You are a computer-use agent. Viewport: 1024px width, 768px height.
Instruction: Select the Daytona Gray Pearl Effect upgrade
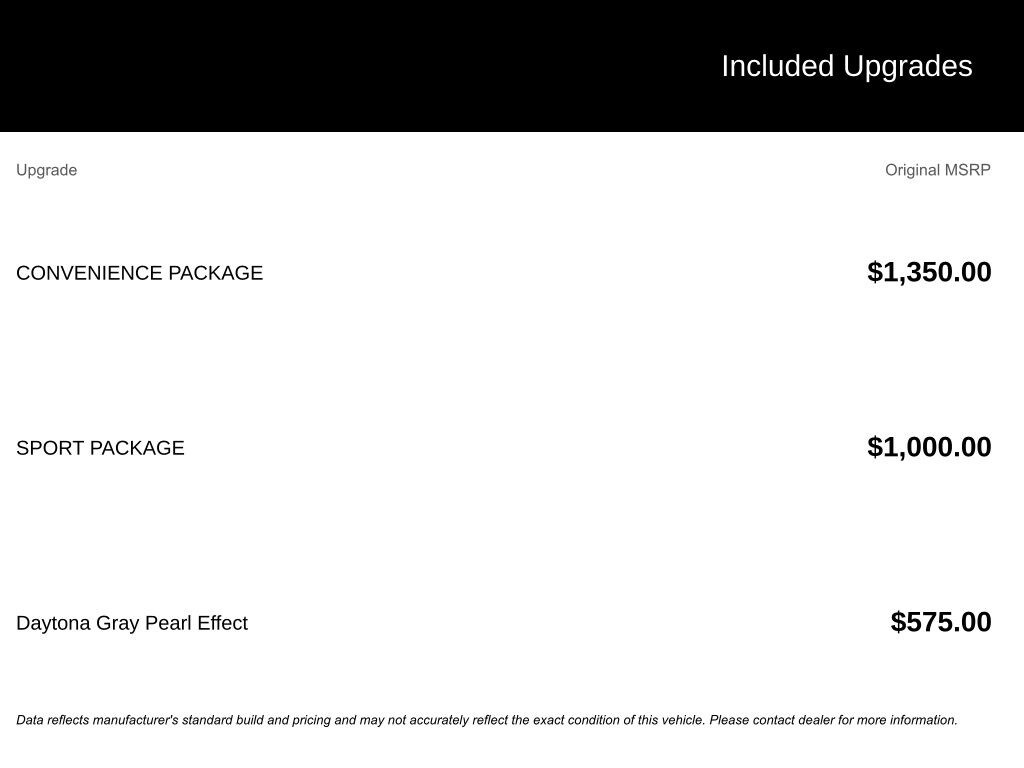pyautogui.click(x=132, y=623)
